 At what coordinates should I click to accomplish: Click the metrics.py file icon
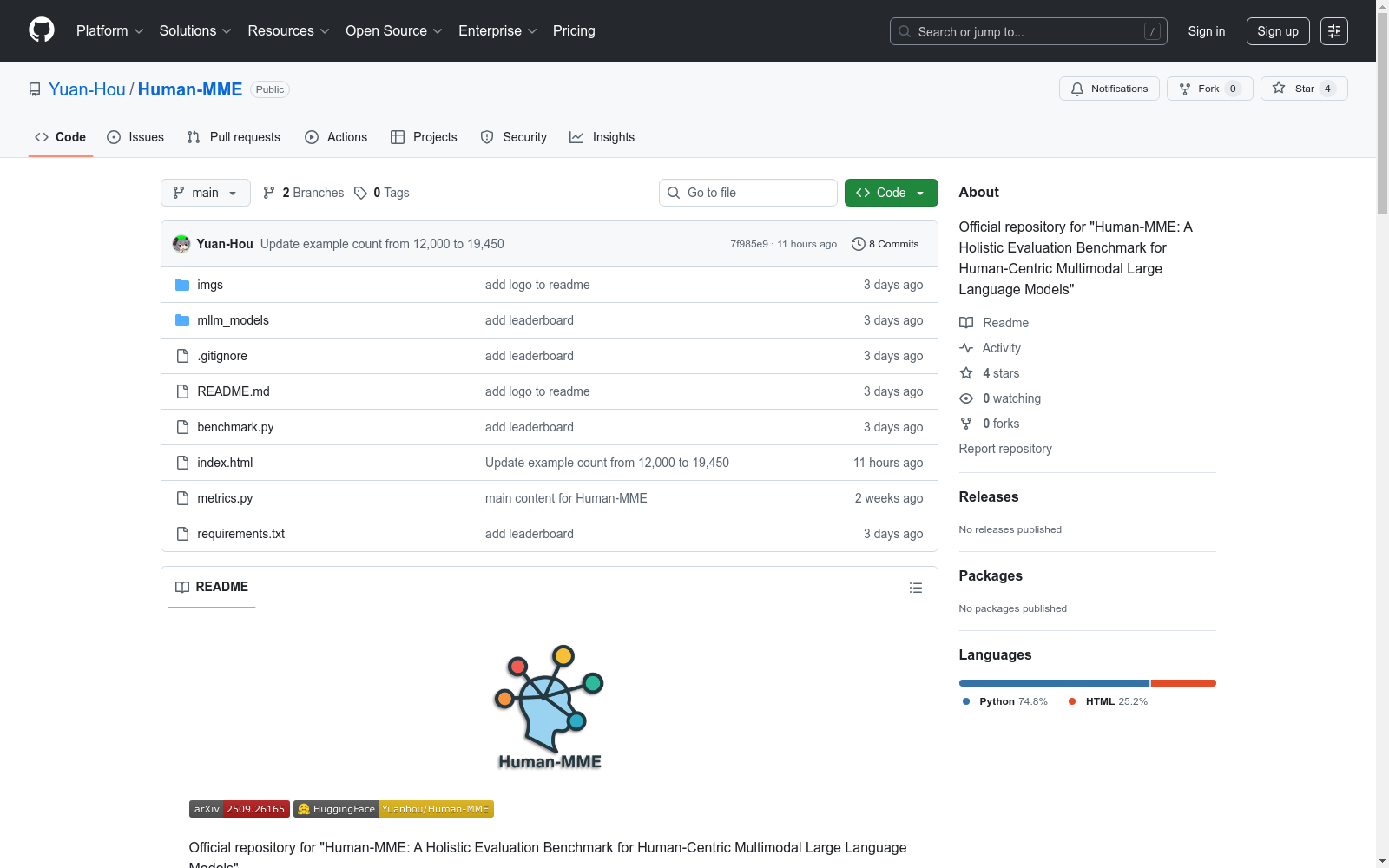point(182,498)
